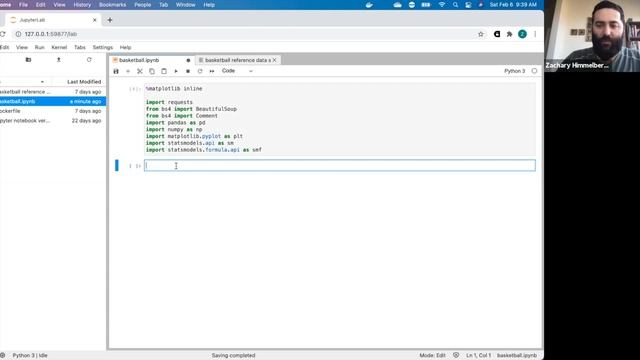The height and width of the screenshot is (360, 640).
Task: Click basketball.ipynb label in the status bar
Action: pos(517,356)
